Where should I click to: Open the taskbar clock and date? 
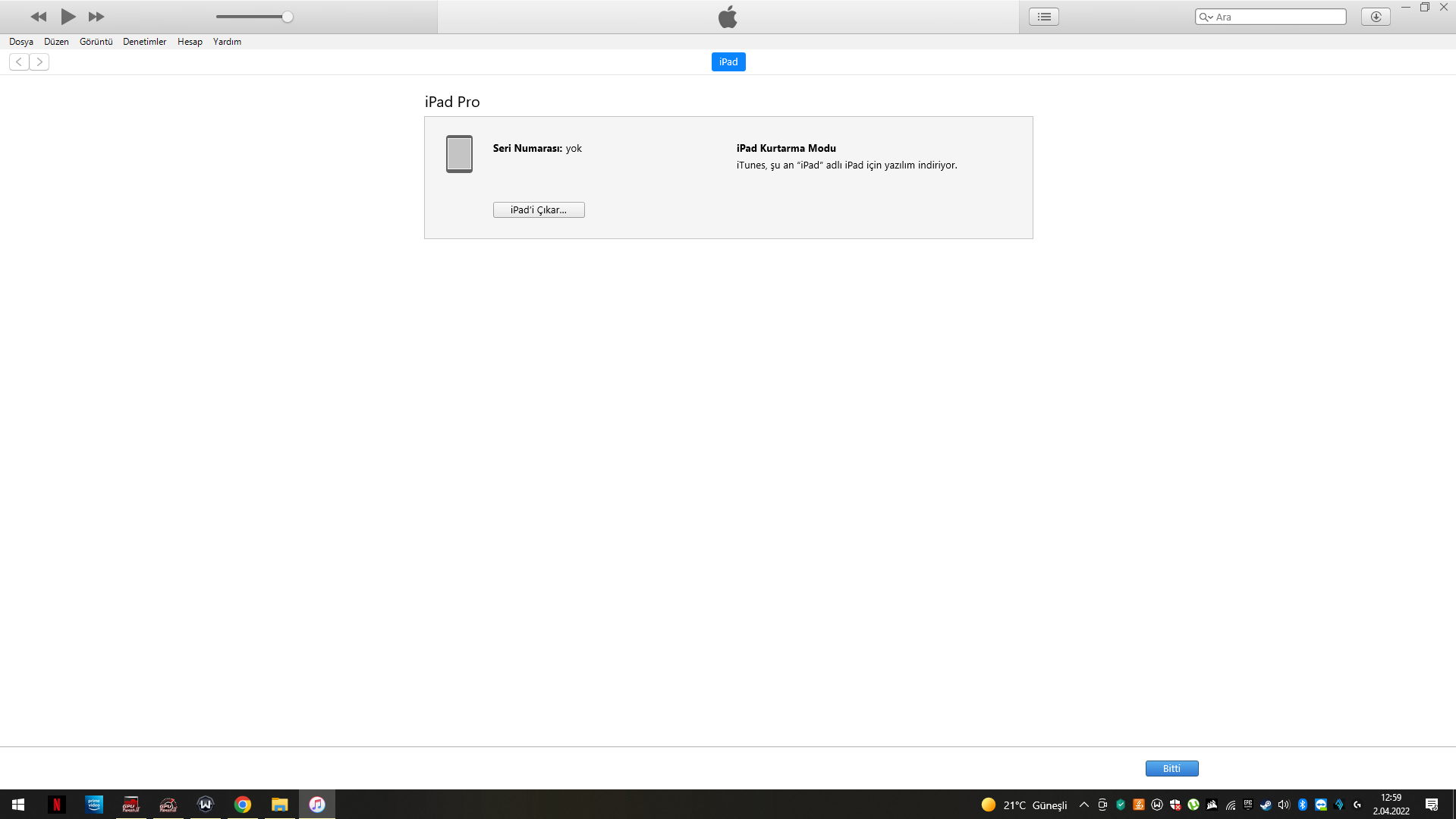[1392, 805]
